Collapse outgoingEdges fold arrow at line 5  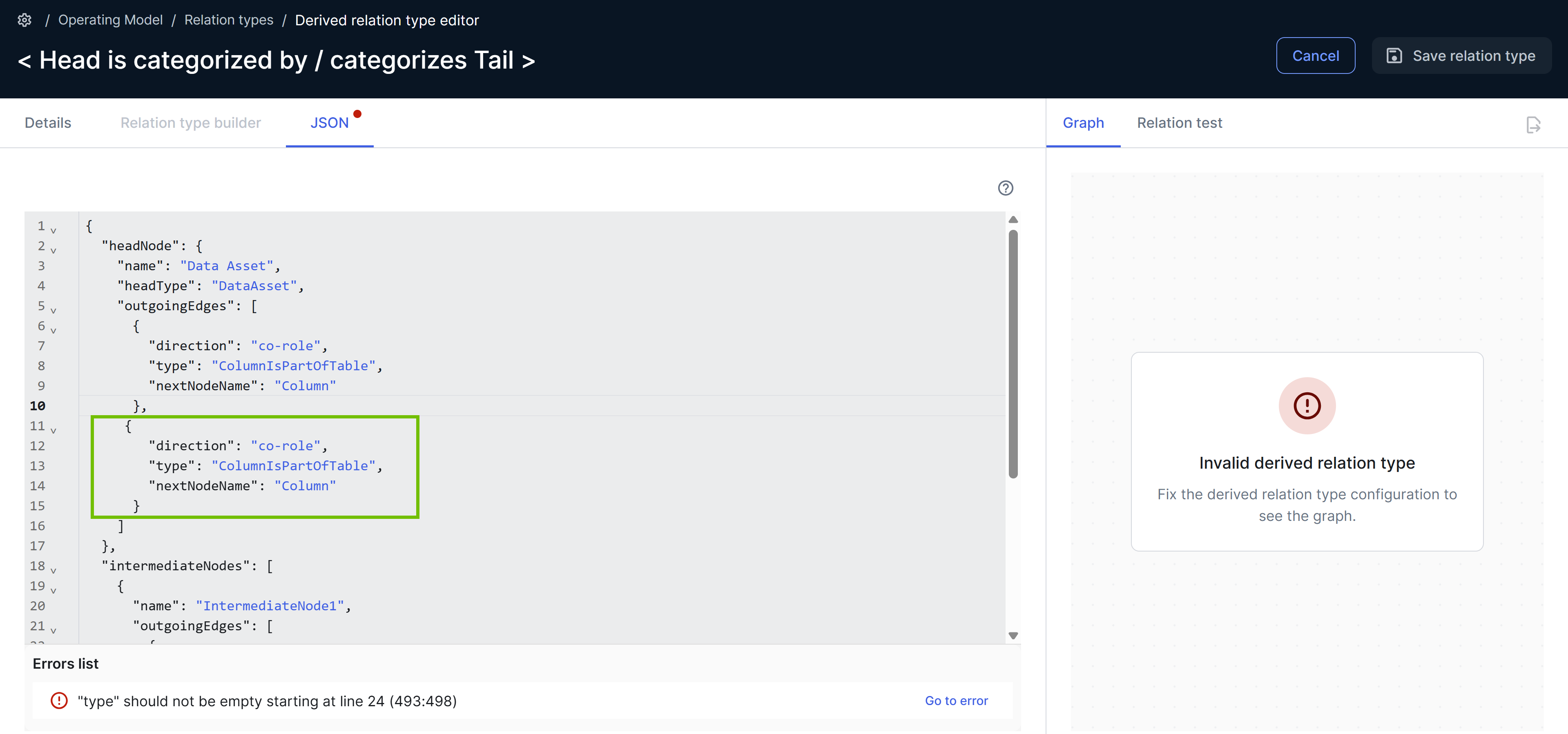coord(54,310)
